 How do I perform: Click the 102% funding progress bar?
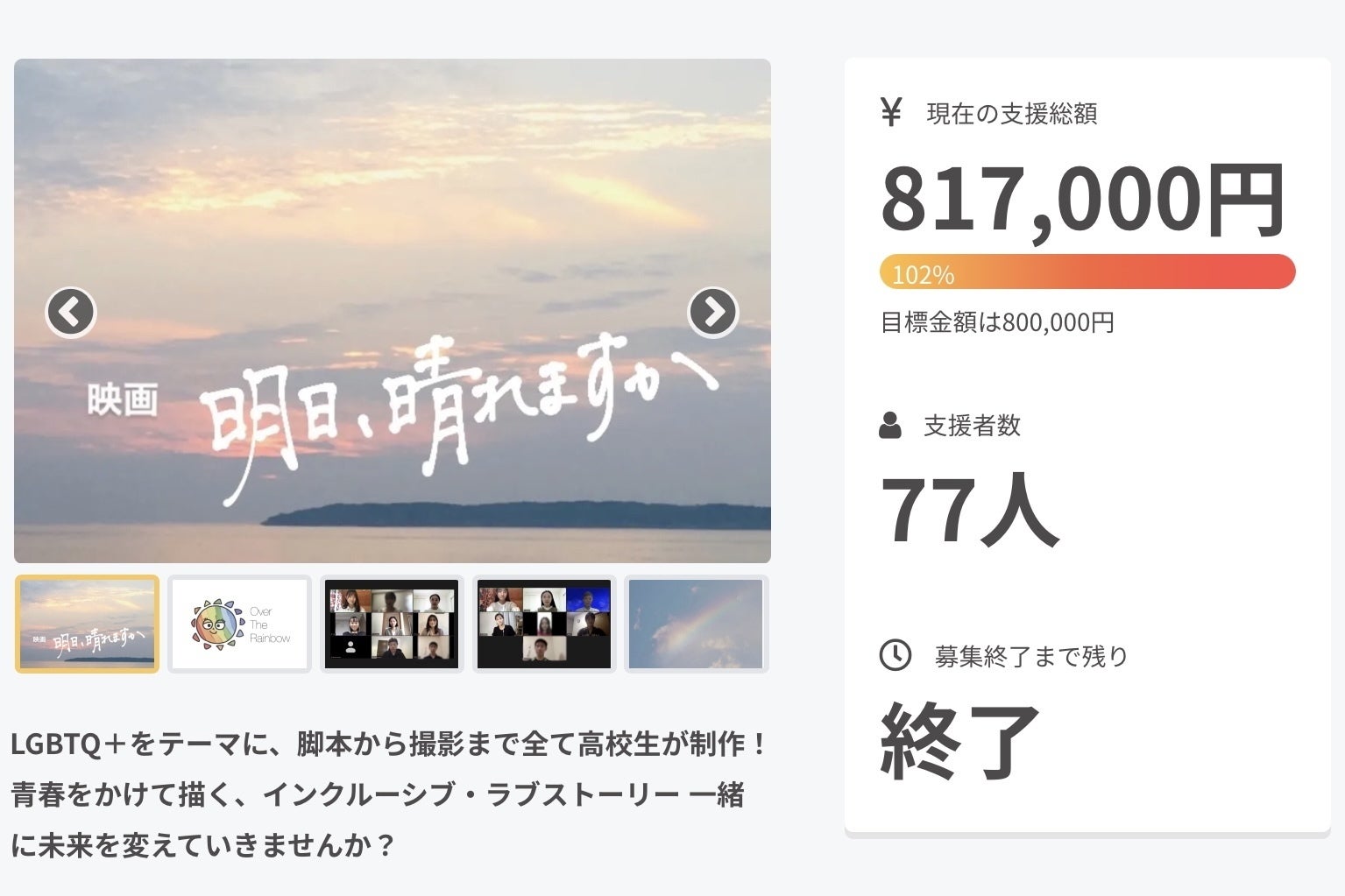point(1087,272)
